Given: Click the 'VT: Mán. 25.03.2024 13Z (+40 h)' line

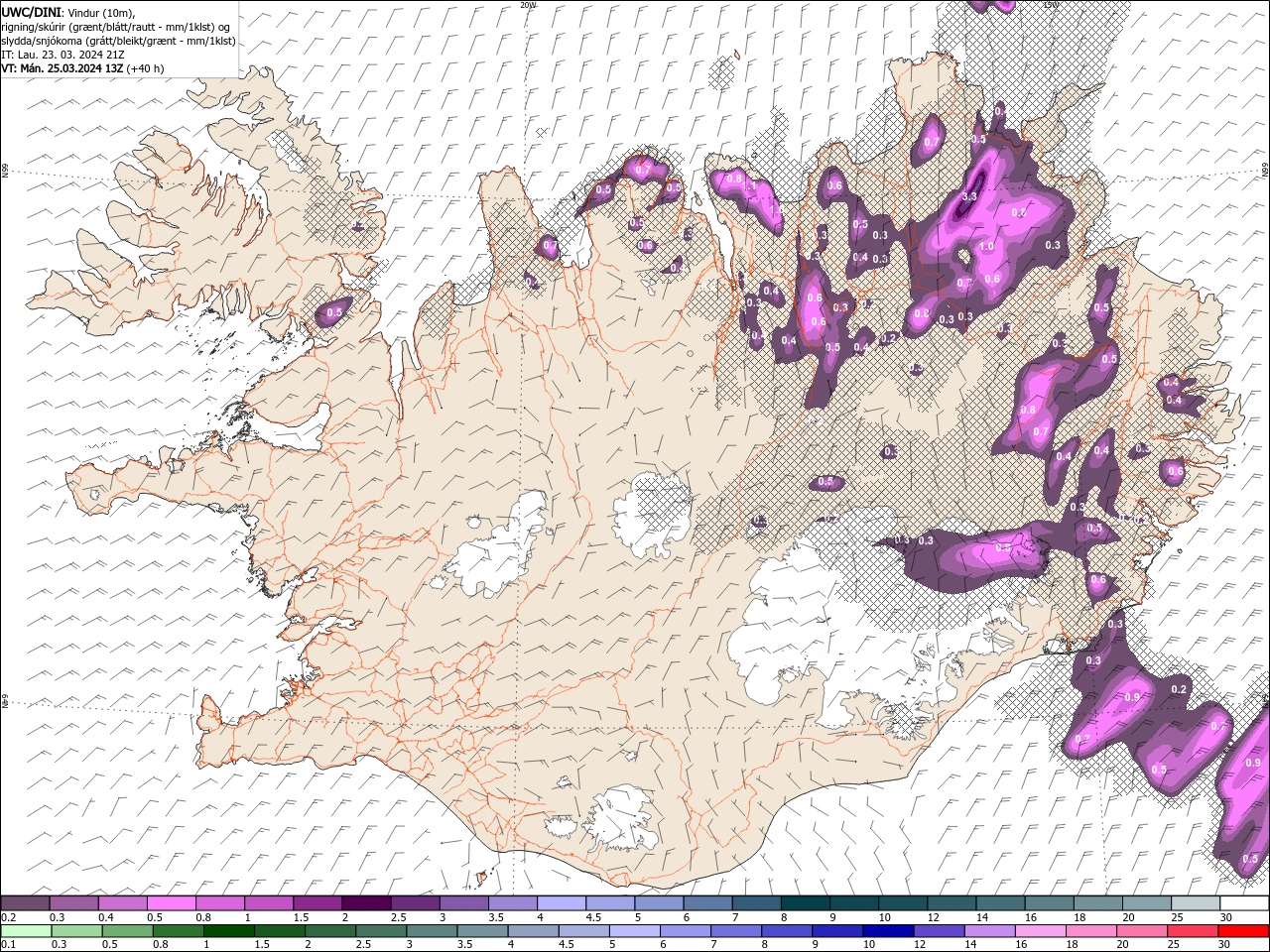Looking at the screenshot, I should tap(83, 68).
